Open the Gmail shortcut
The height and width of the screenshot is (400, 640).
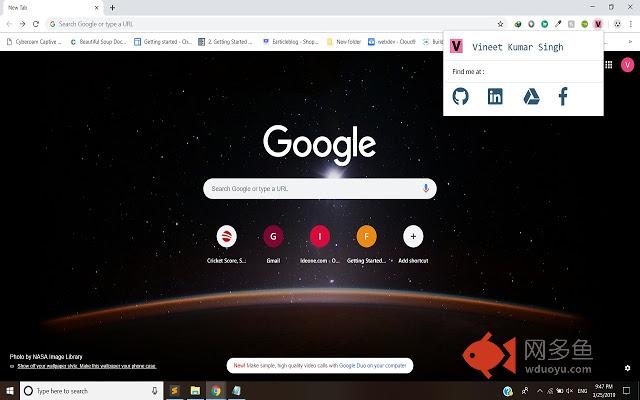click(x=273, y=236)
